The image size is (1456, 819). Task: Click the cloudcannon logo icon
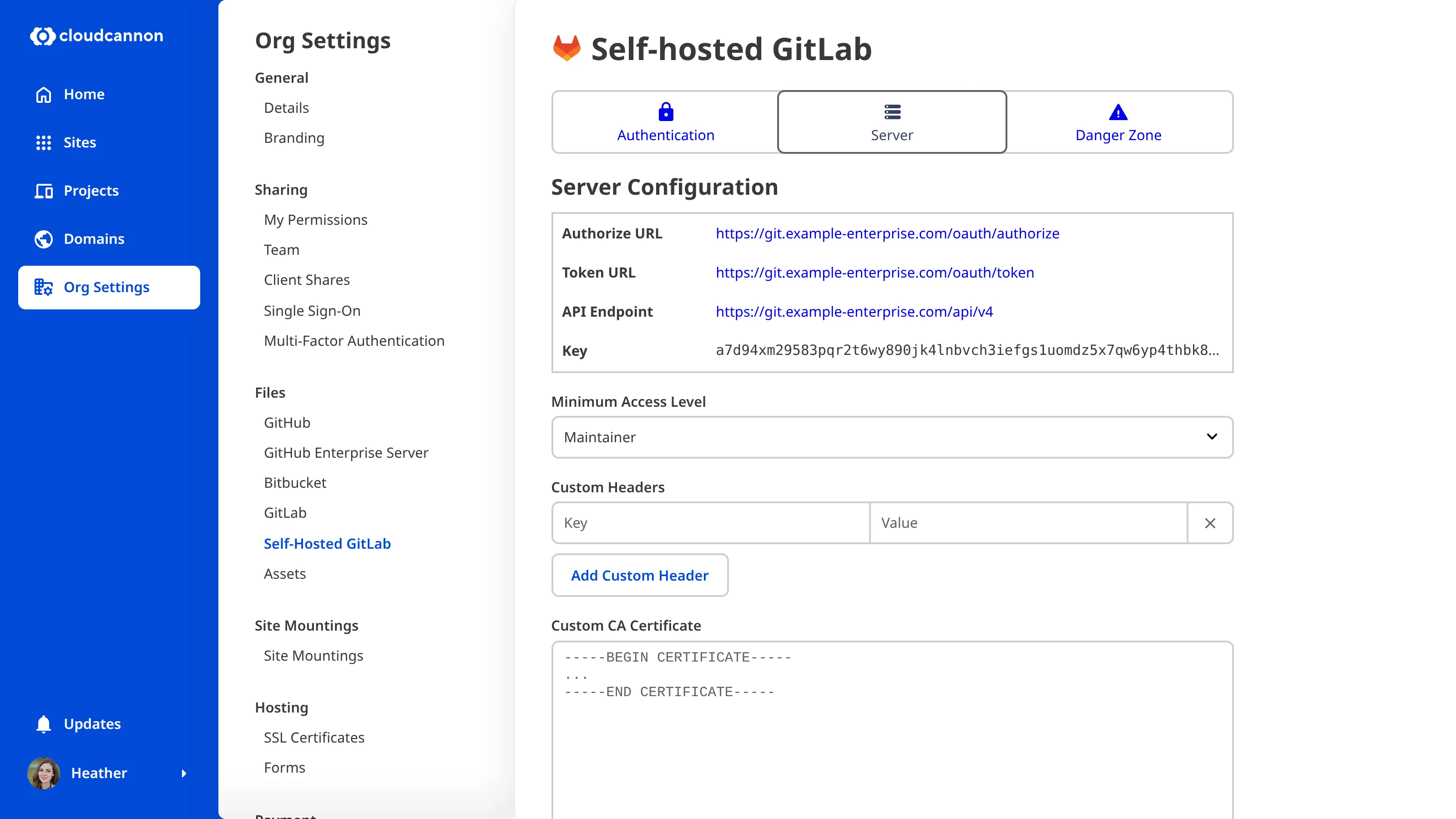point(42,35)
